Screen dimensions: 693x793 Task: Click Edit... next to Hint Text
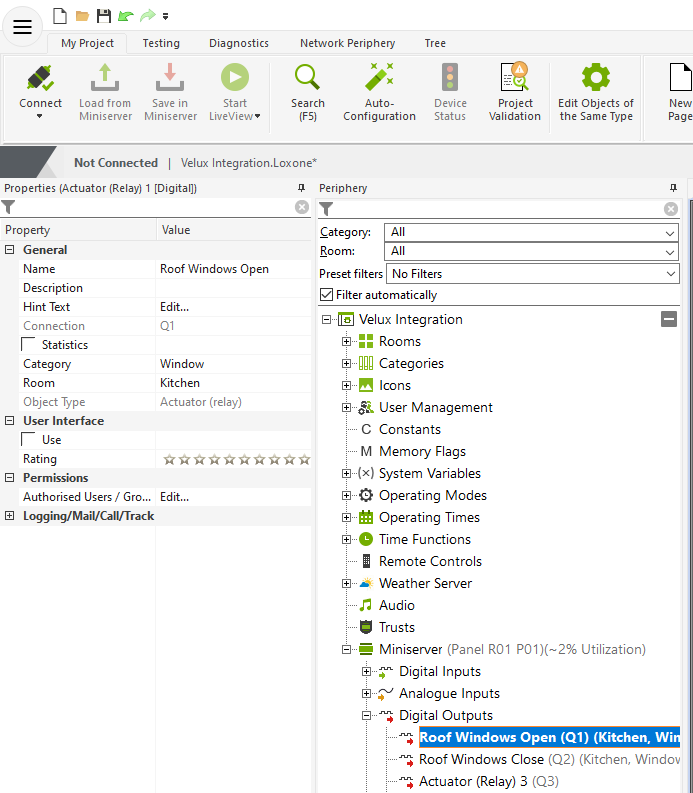point(174,307)
